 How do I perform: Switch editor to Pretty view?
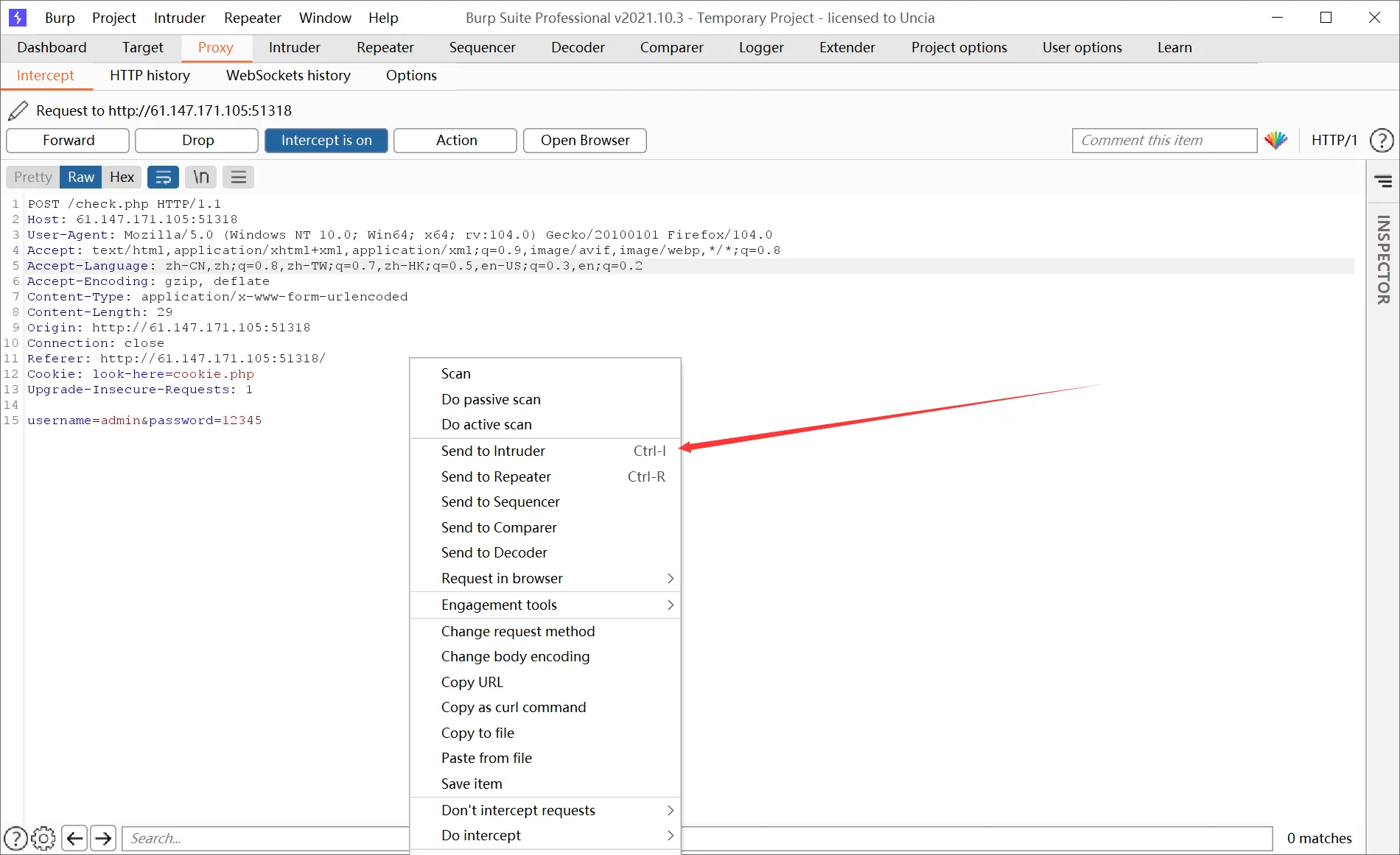(33, 177)
